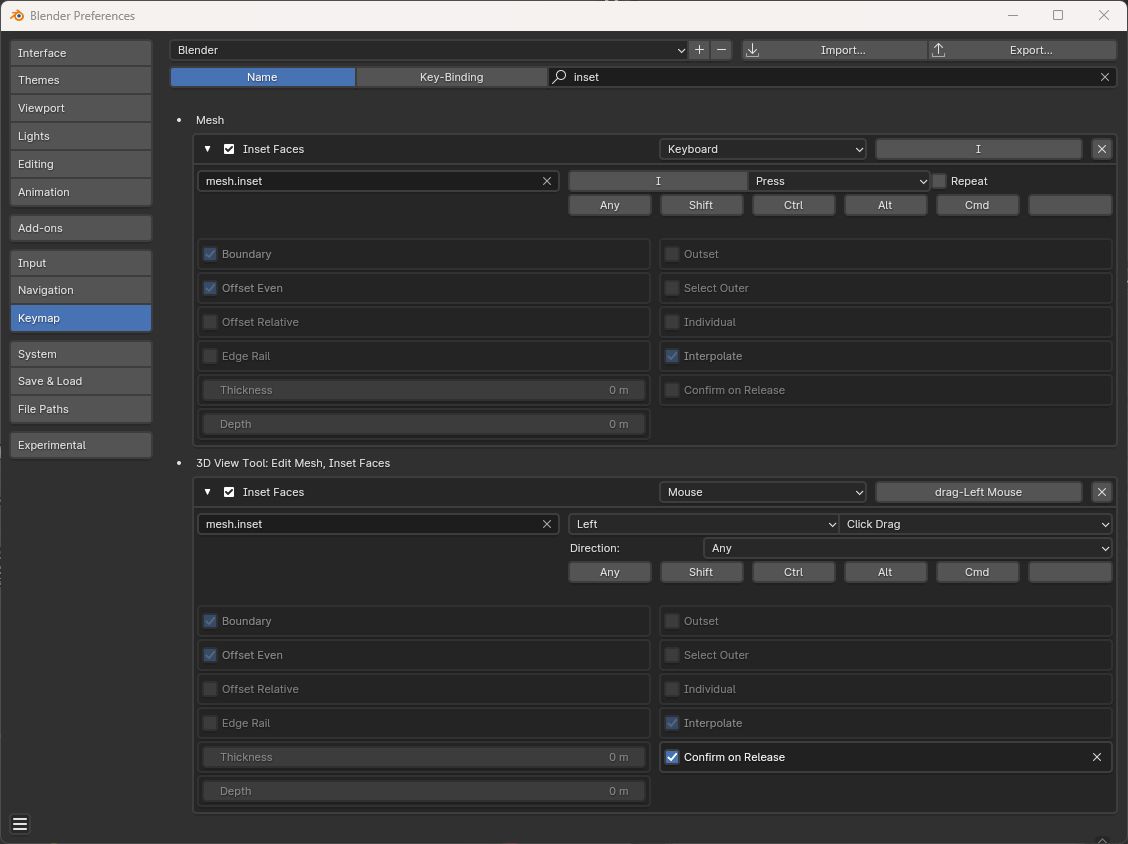Screen dimensions: 1128x844
Task: Open the Save & Load preferences section
Action: pyautogui.click(x=81, y=381)
